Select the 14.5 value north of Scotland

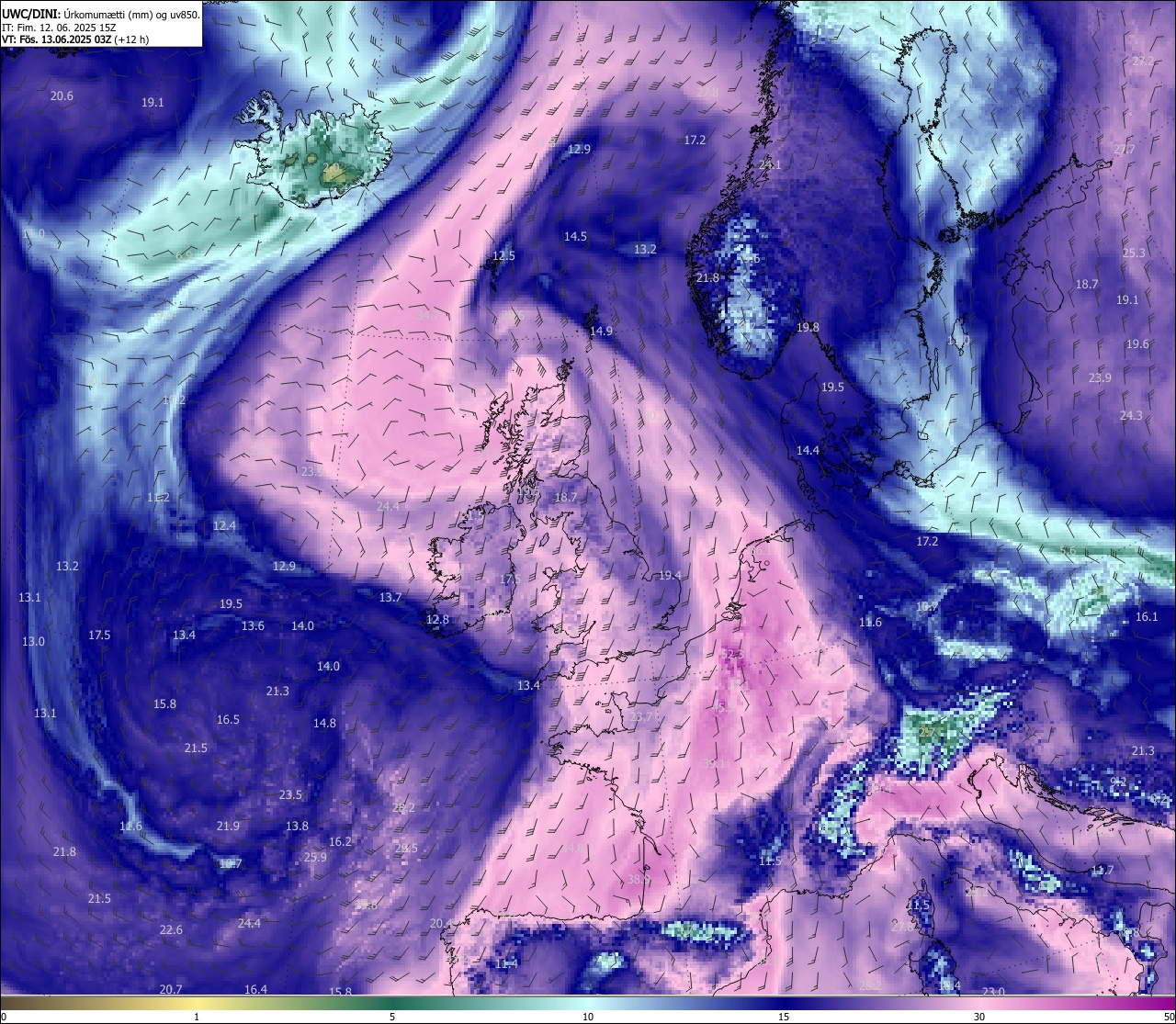(575, 236)
